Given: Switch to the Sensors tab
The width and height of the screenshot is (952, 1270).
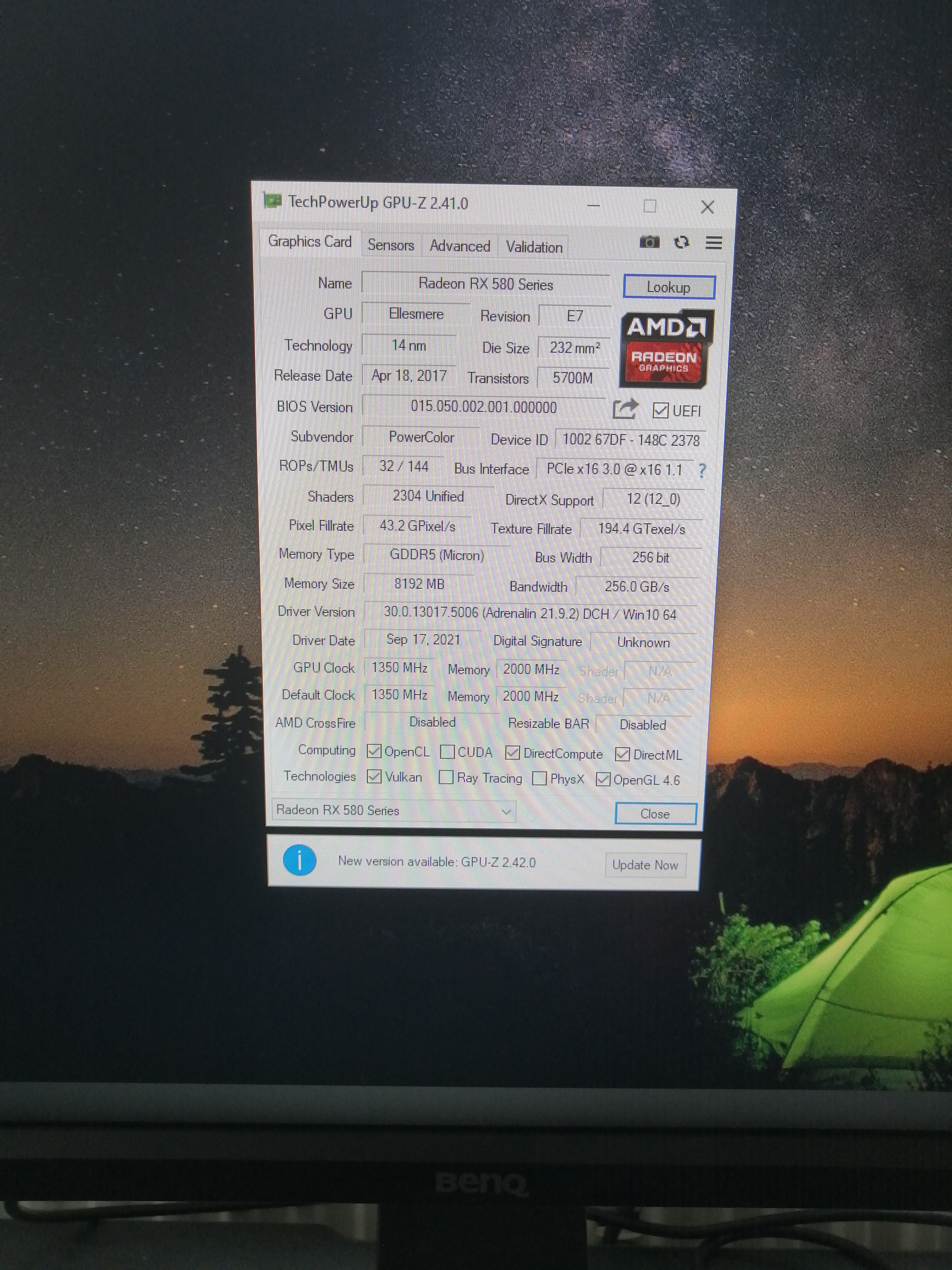Looking at the screenshot, I should click(390, 245).
